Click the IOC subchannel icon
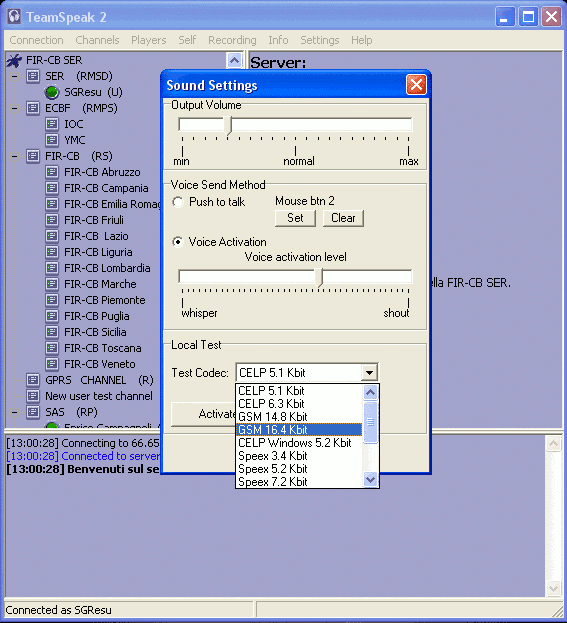 (52, 124)
